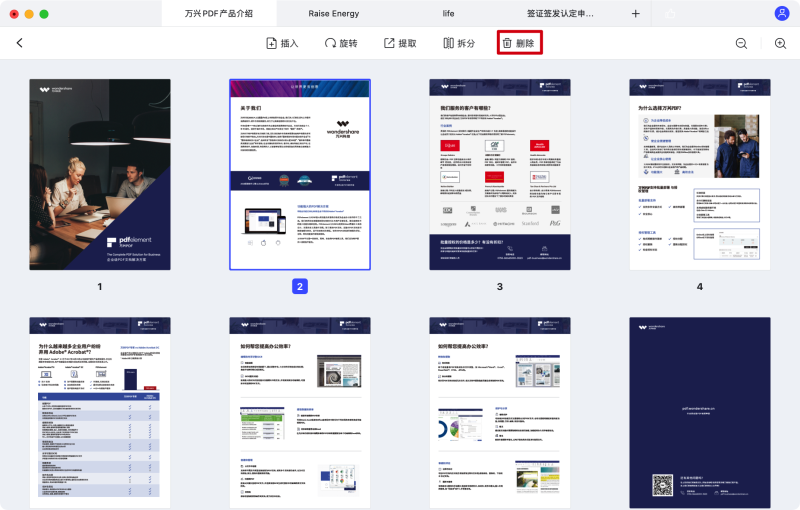
Task: Zoom out with the minus magnifier
Action: pos(741,44)
